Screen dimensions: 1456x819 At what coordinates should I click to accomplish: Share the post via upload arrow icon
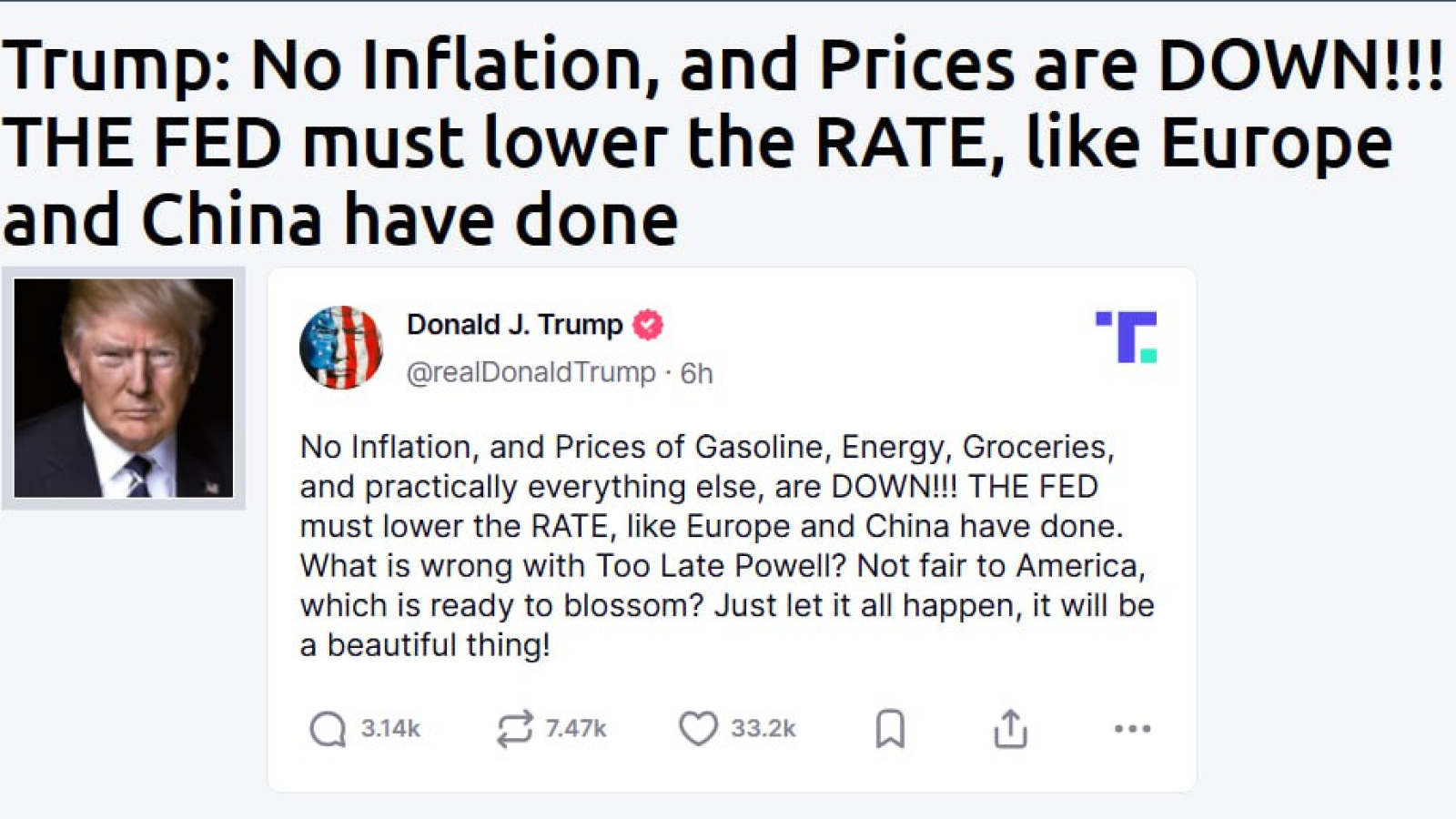(x=1010, y=728)
